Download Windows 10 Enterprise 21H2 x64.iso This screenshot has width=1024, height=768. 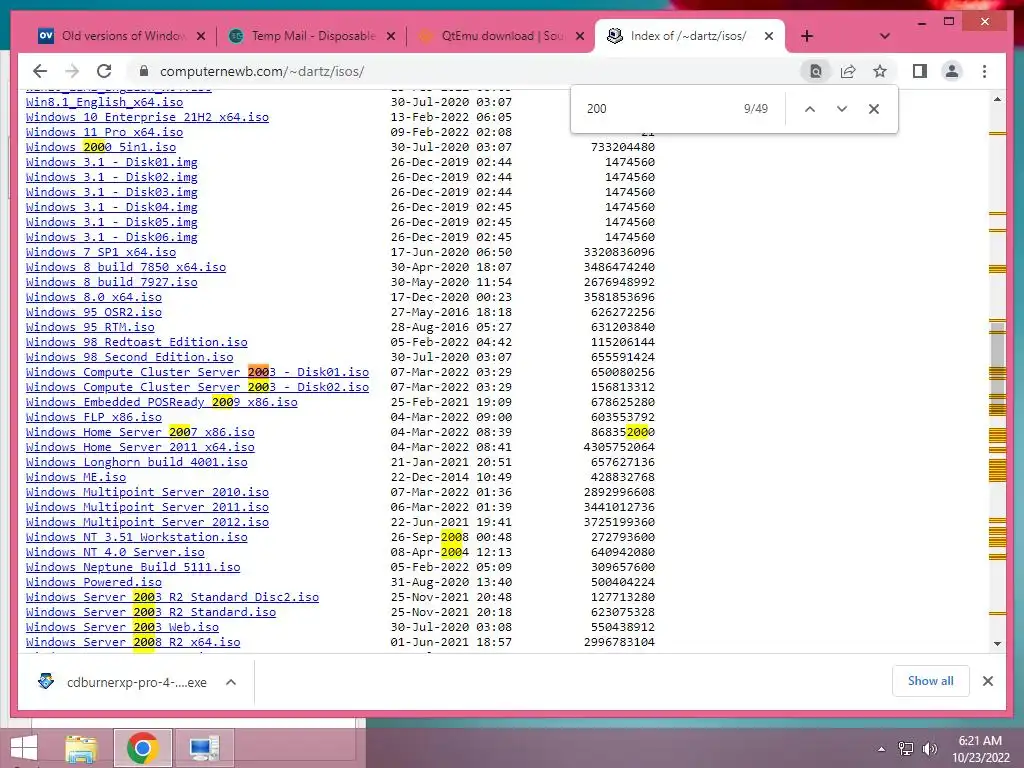(147, 117)
